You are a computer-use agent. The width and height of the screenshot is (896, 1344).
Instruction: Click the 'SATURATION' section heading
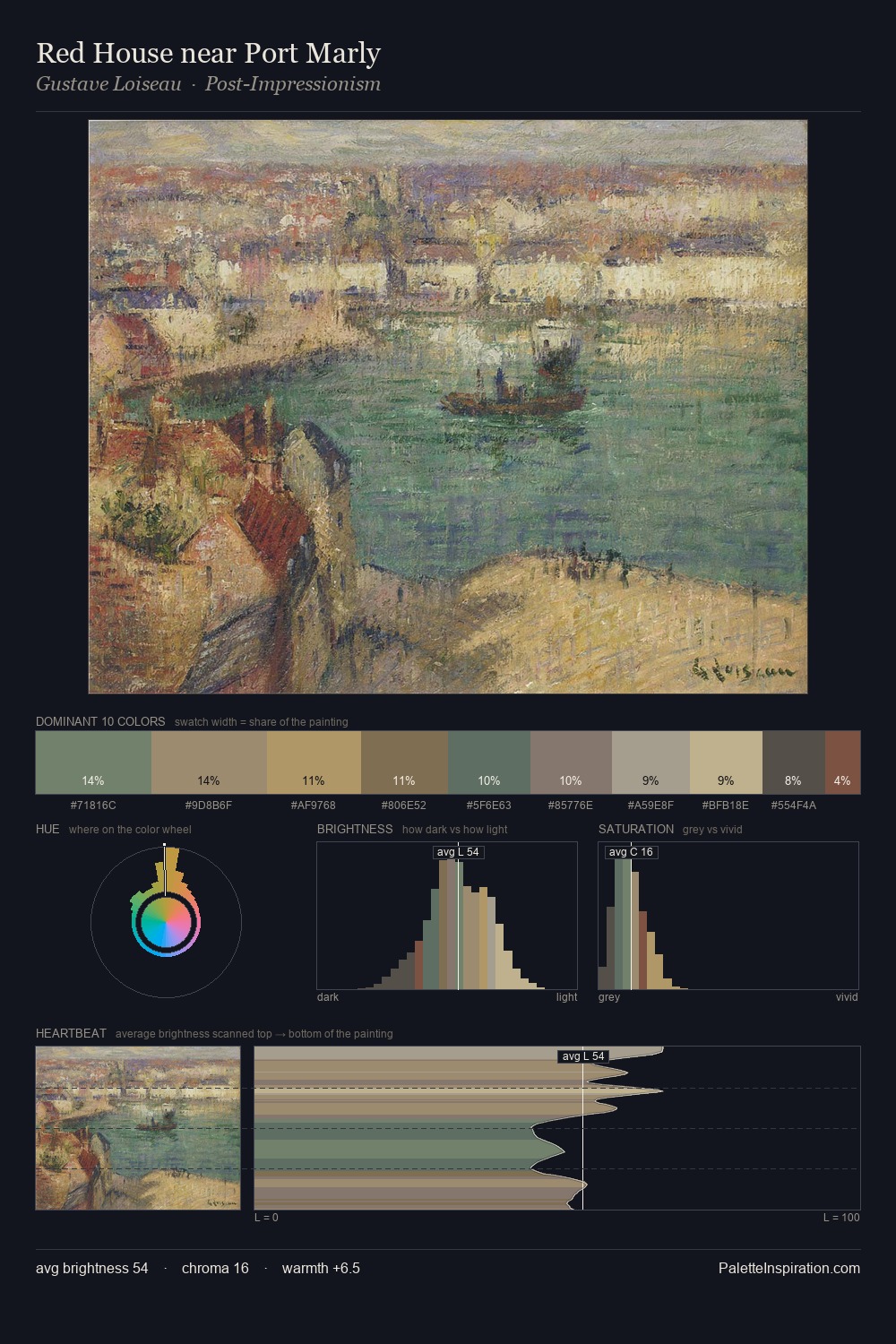click(x=636, y=829)
